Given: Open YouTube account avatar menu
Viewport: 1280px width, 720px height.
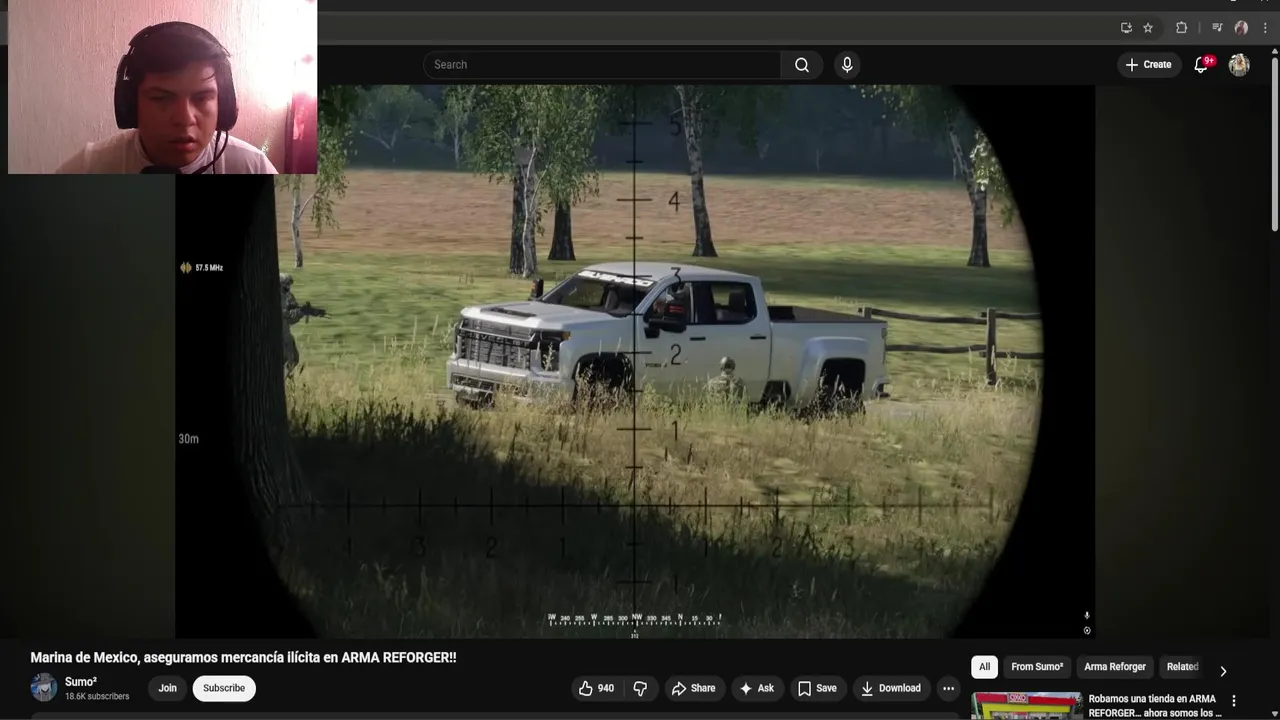Looking at the screenshot, I should click(1239, 65).
